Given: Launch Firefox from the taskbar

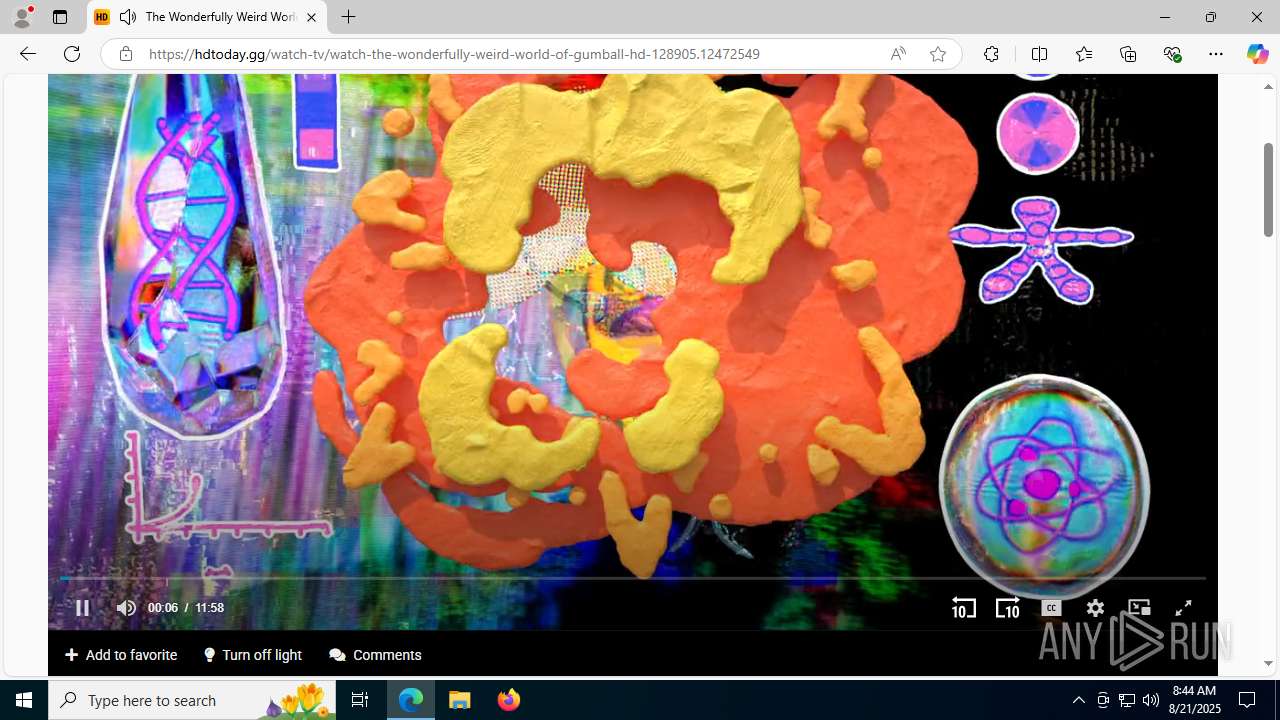Looking at the screenshot, I should pos(508,700).
